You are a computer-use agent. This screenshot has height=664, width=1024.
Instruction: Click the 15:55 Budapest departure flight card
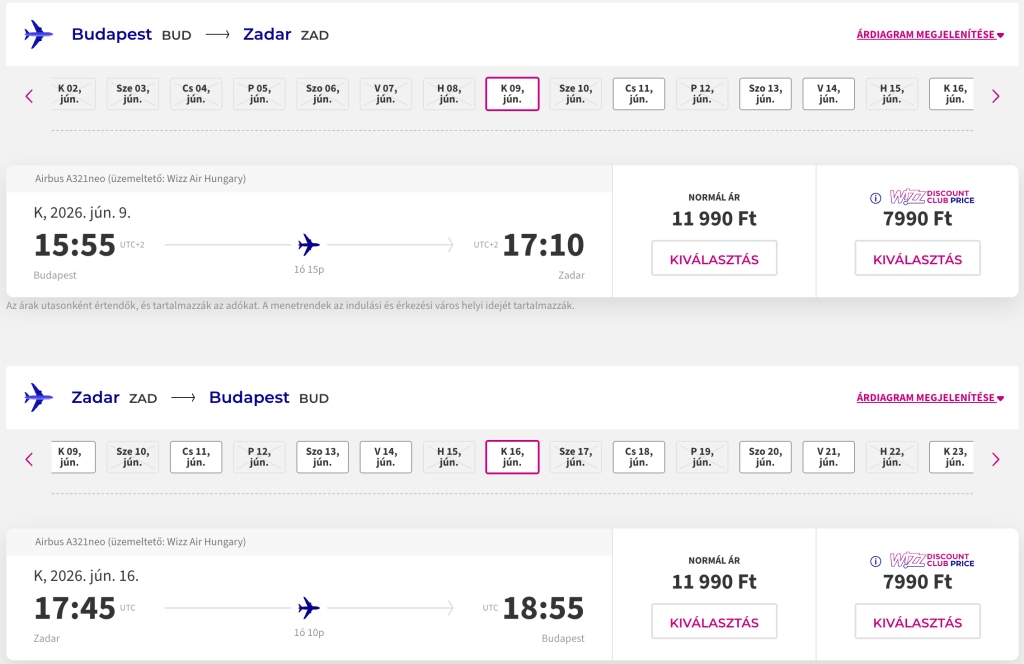pos(309,245)
